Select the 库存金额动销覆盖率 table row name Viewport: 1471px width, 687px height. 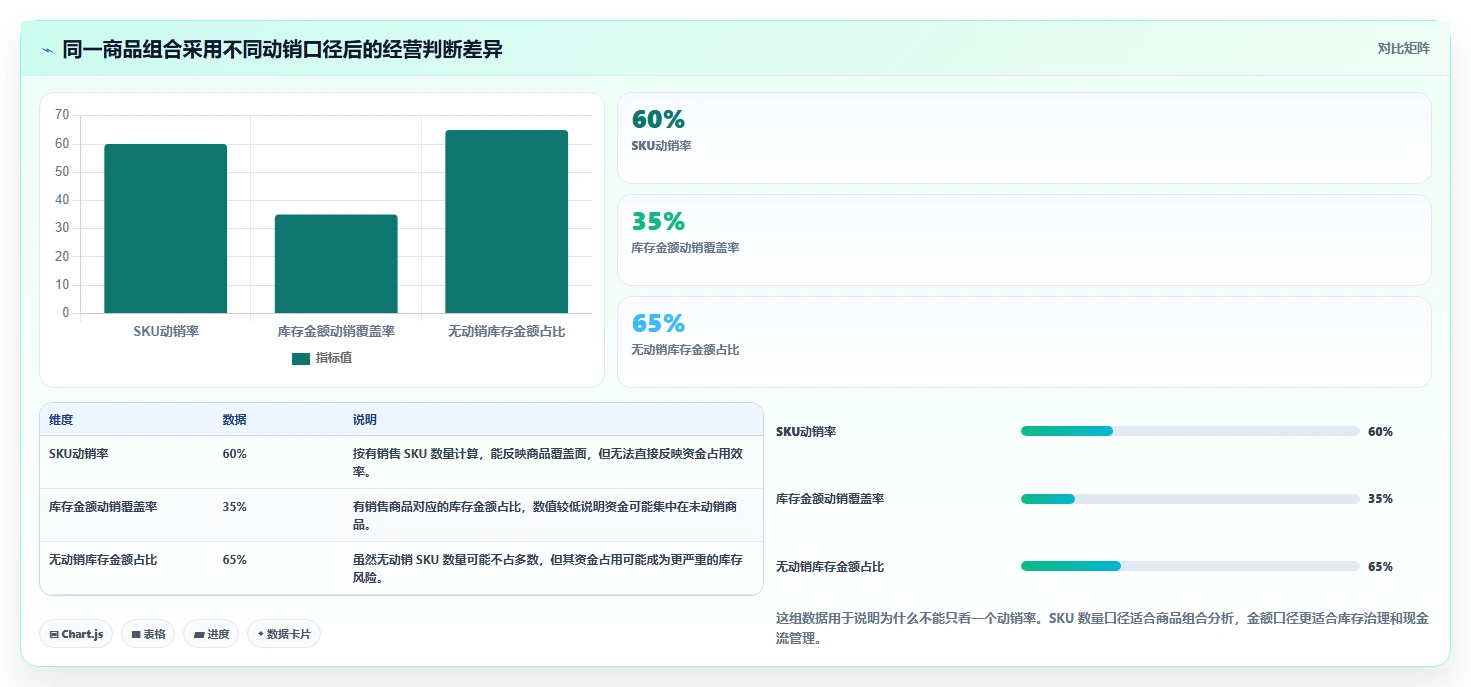[103, 507]
